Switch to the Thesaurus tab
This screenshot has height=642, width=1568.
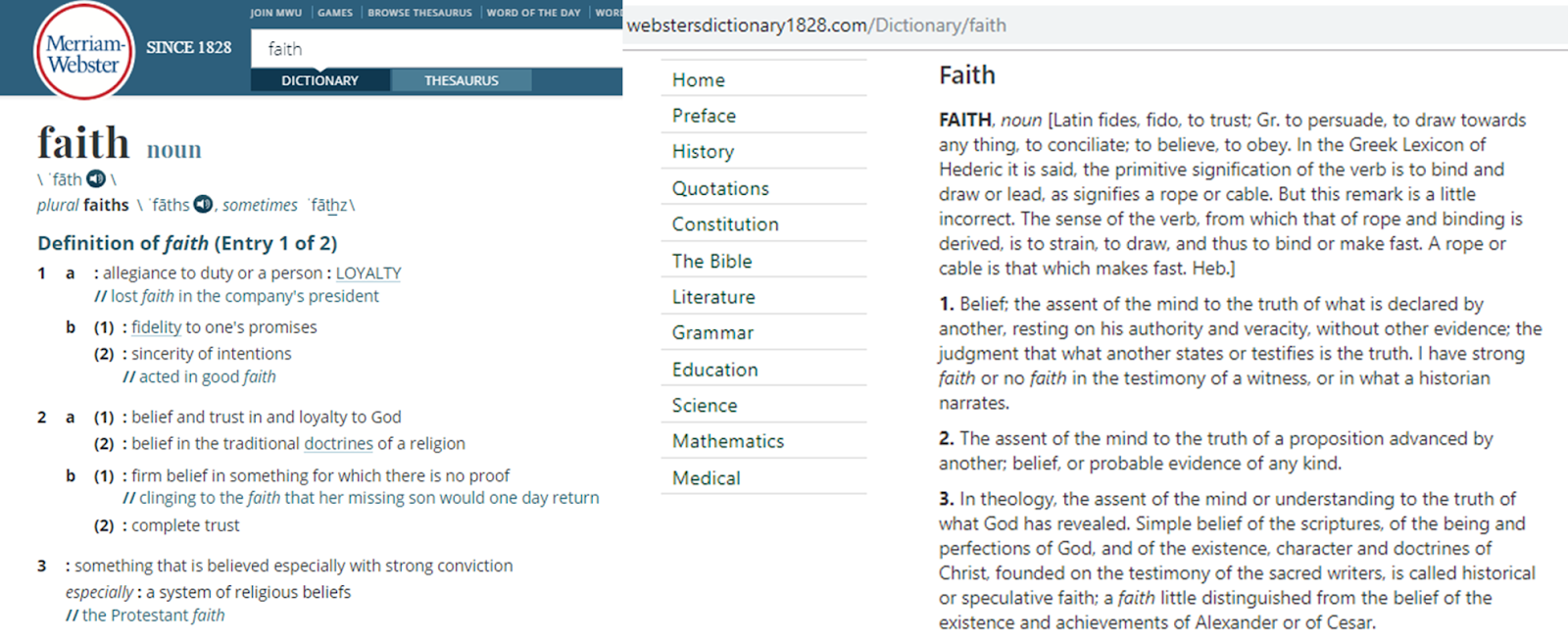[x=462, y=80]
